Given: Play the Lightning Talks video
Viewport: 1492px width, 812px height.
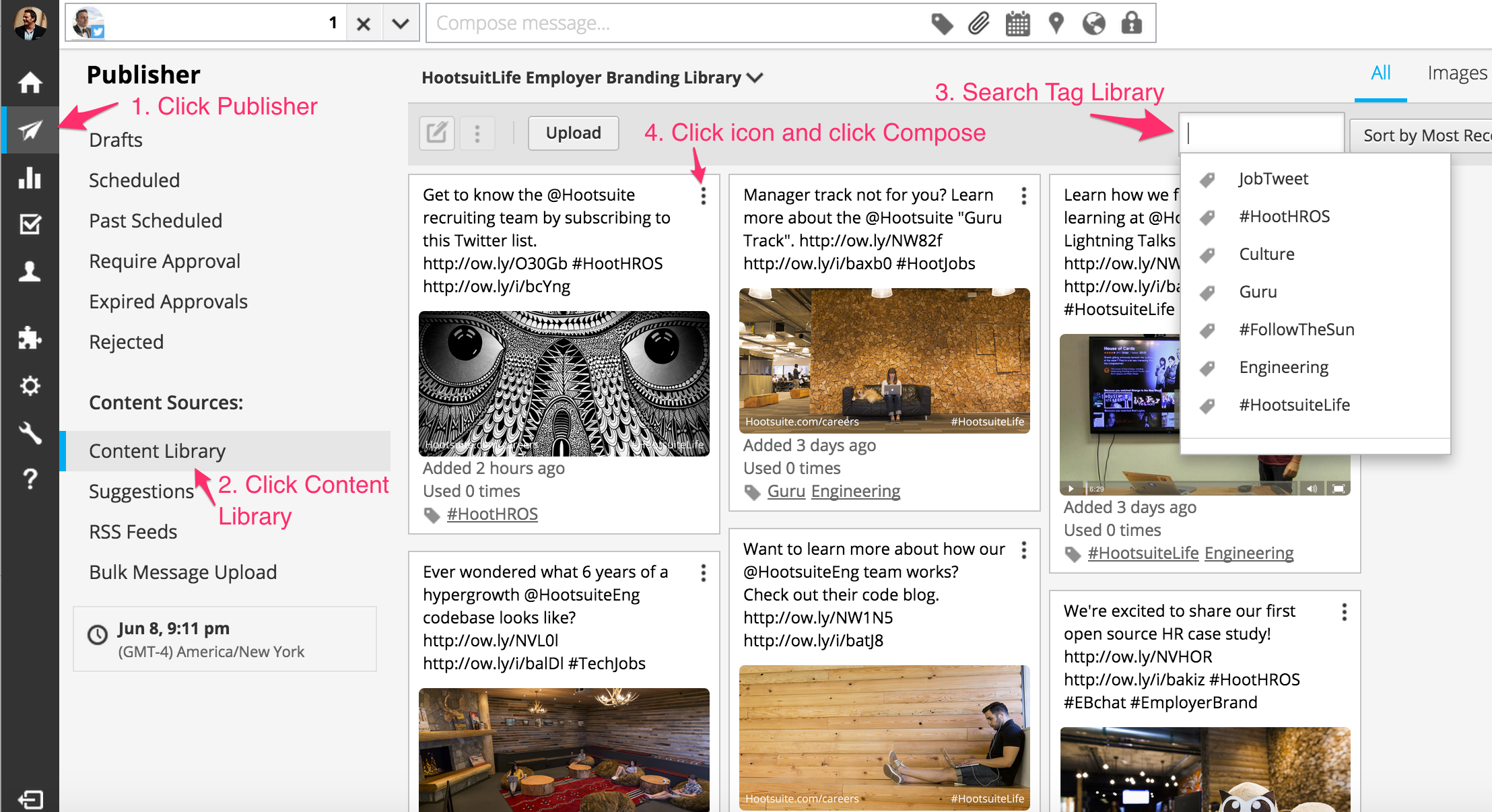Looking at the screenshot, I should click(x=1071, y=488).
